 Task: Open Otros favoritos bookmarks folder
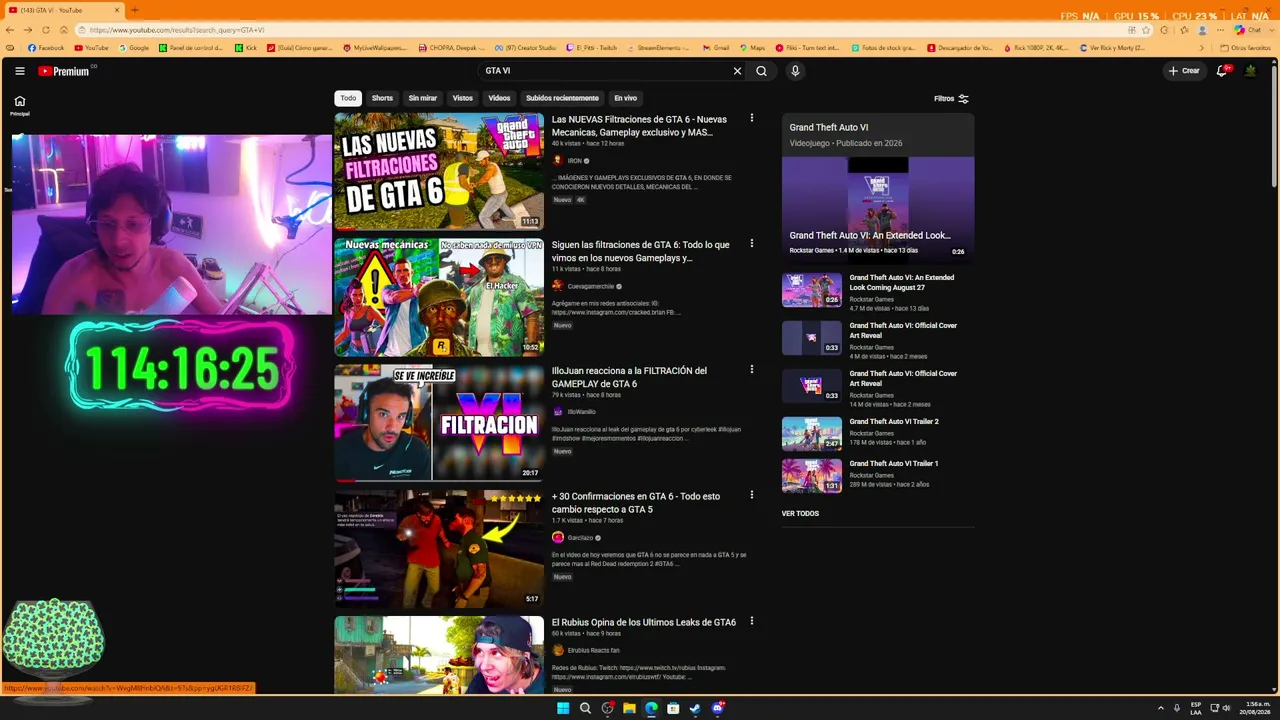pos(1246,48)
